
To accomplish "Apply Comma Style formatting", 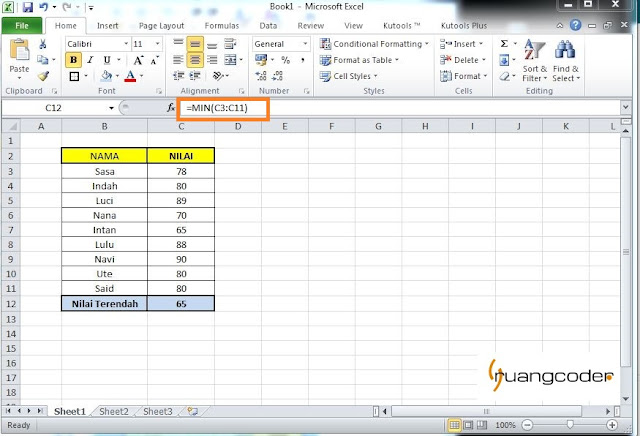I will [302, 60].
